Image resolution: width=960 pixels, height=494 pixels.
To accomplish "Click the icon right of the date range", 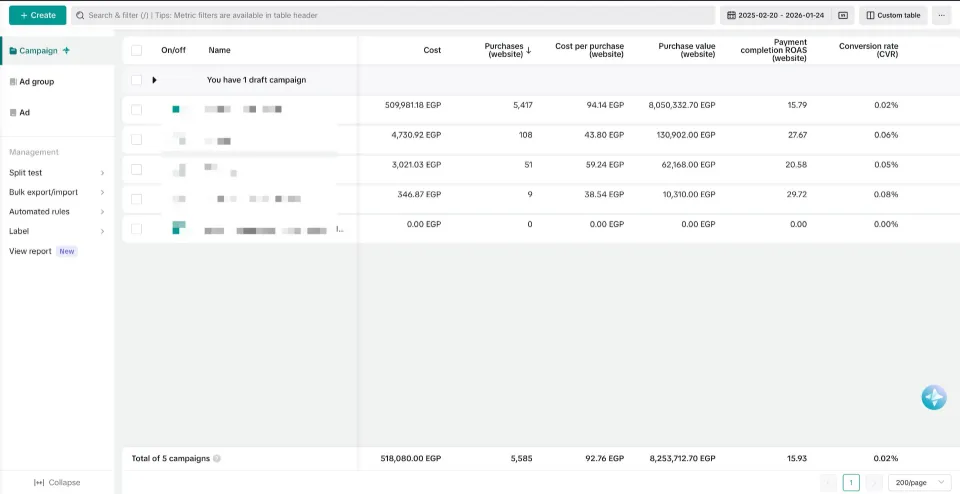I will (843, 15).
